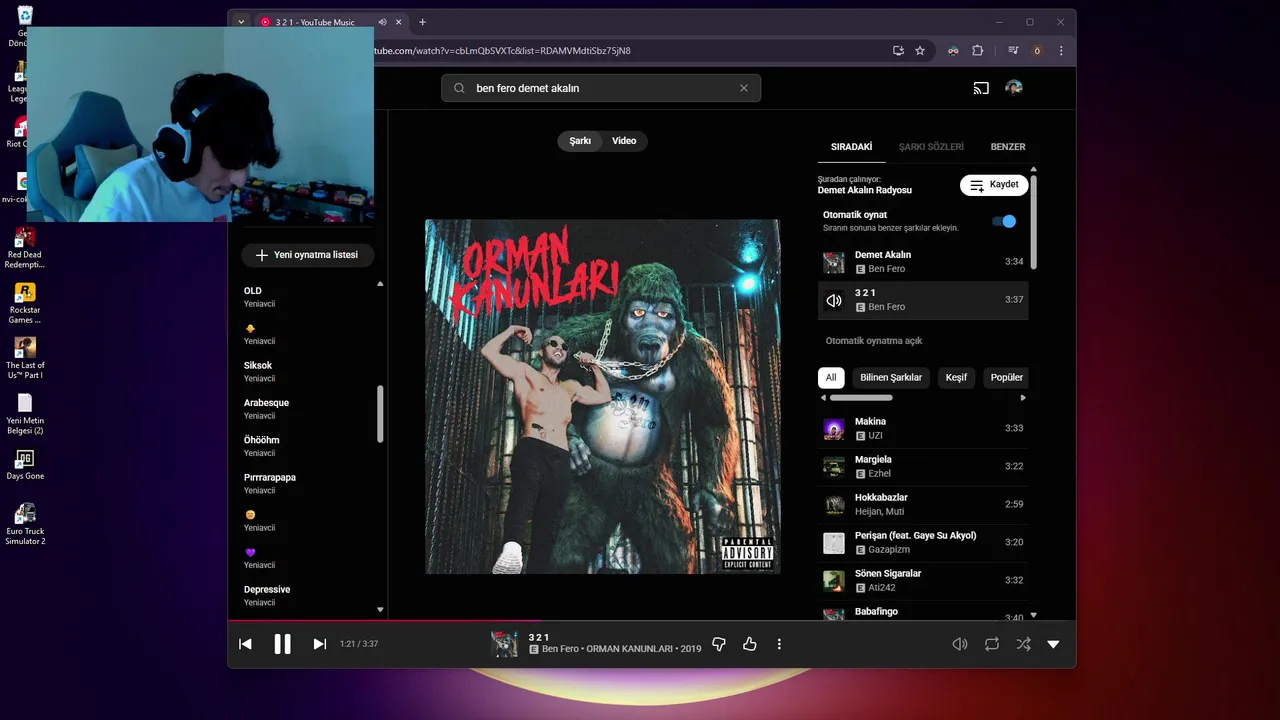The image size is (1280, 720).
Task: Clear the search box text
Action: pos(743,88)
